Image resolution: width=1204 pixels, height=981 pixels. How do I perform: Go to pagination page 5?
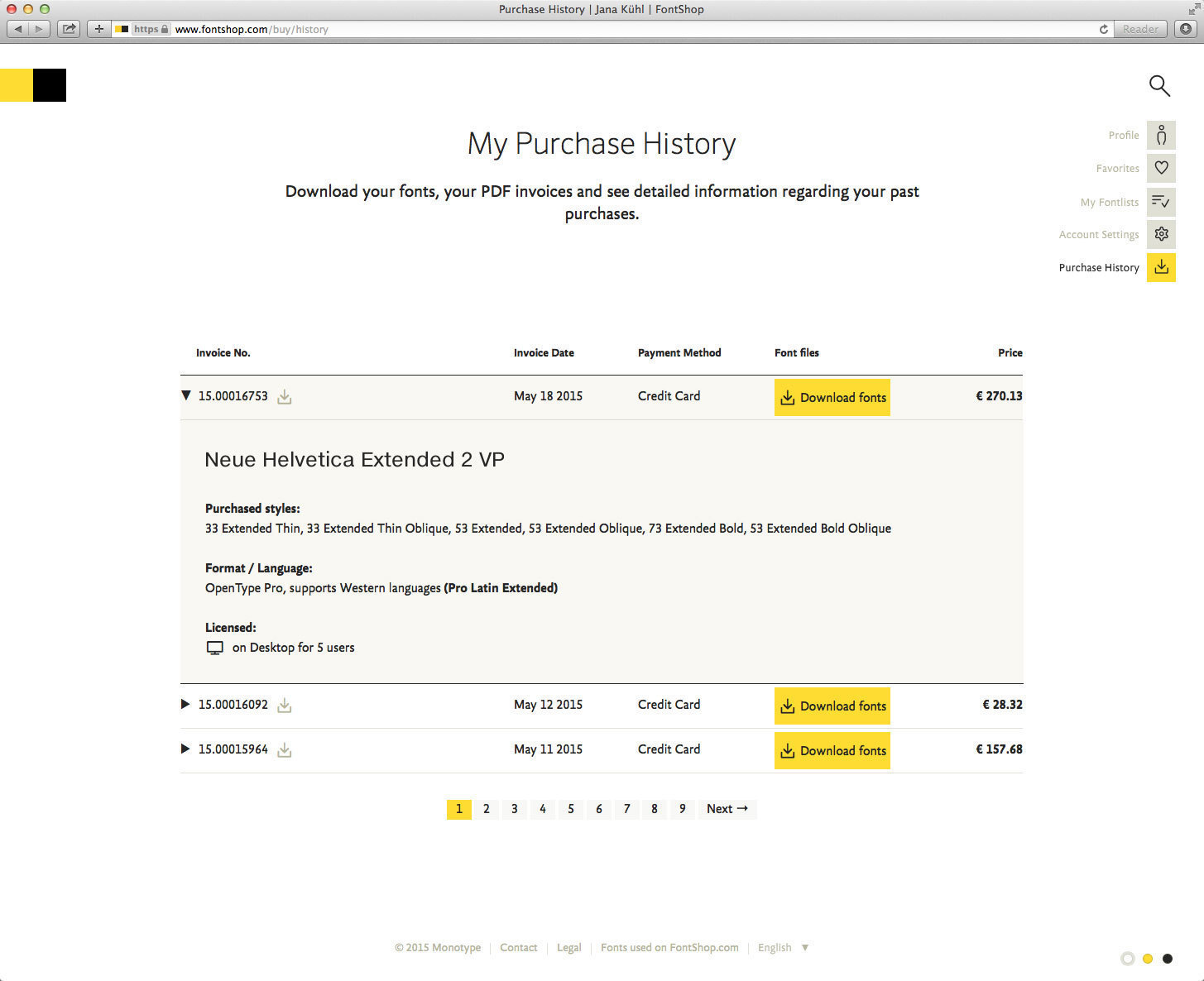[x=571, y=809]
